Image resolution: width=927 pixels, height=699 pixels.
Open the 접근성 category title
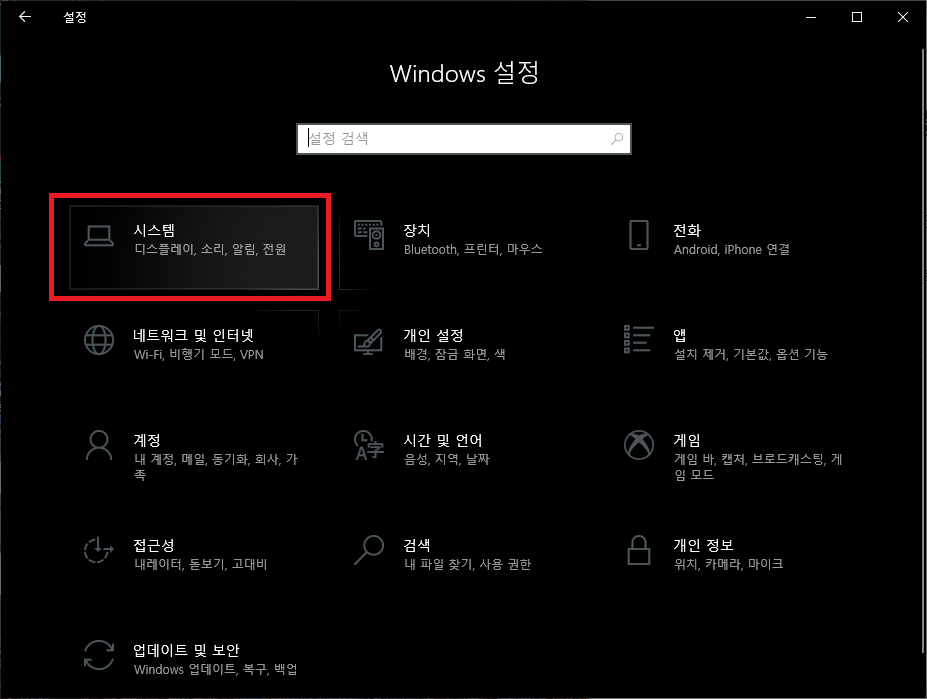[x=154, y=545]
